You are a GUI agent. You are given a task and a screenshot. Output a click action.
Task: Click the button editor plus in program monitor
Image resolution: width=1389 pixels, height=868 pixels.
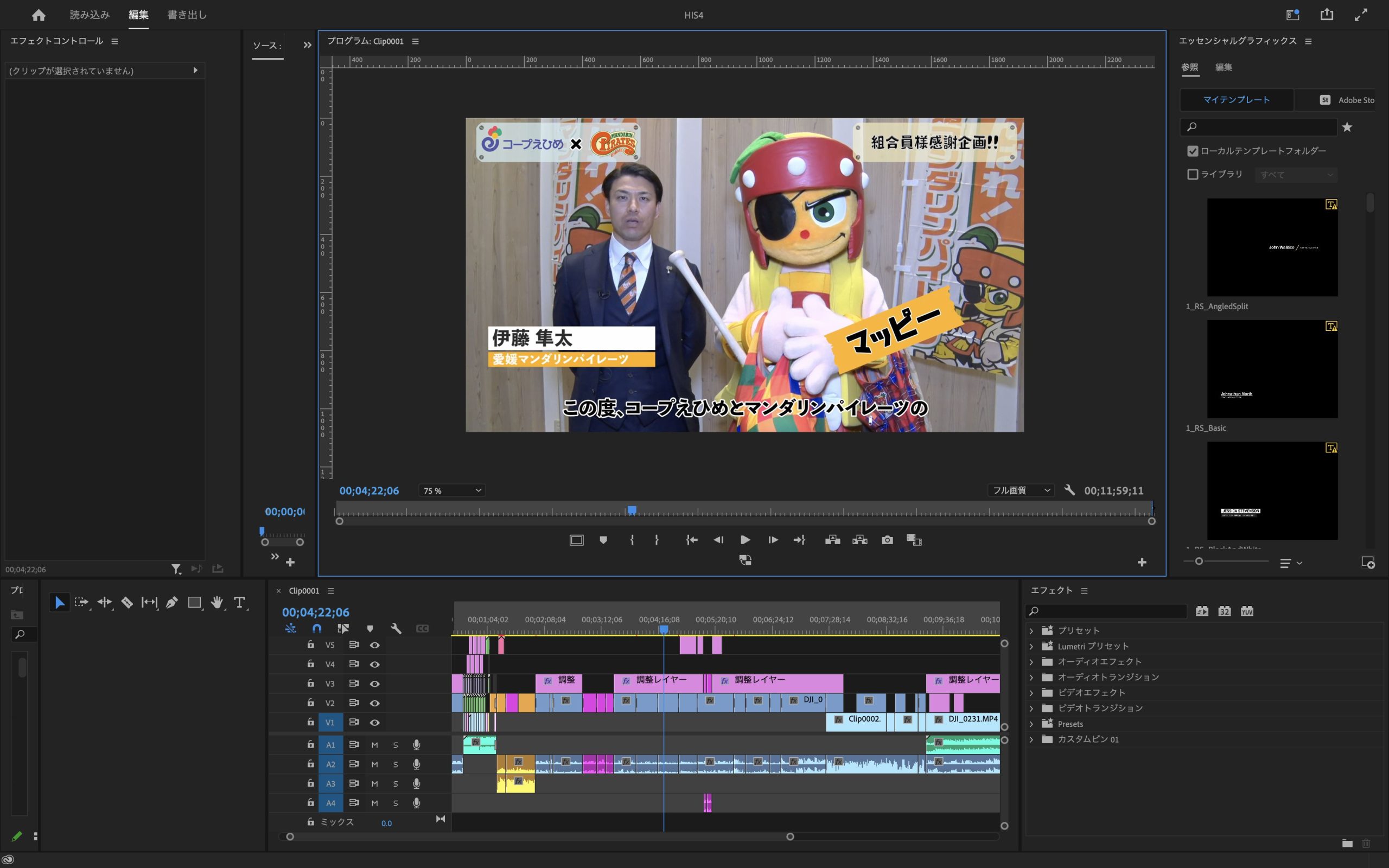click(1142, 563)
